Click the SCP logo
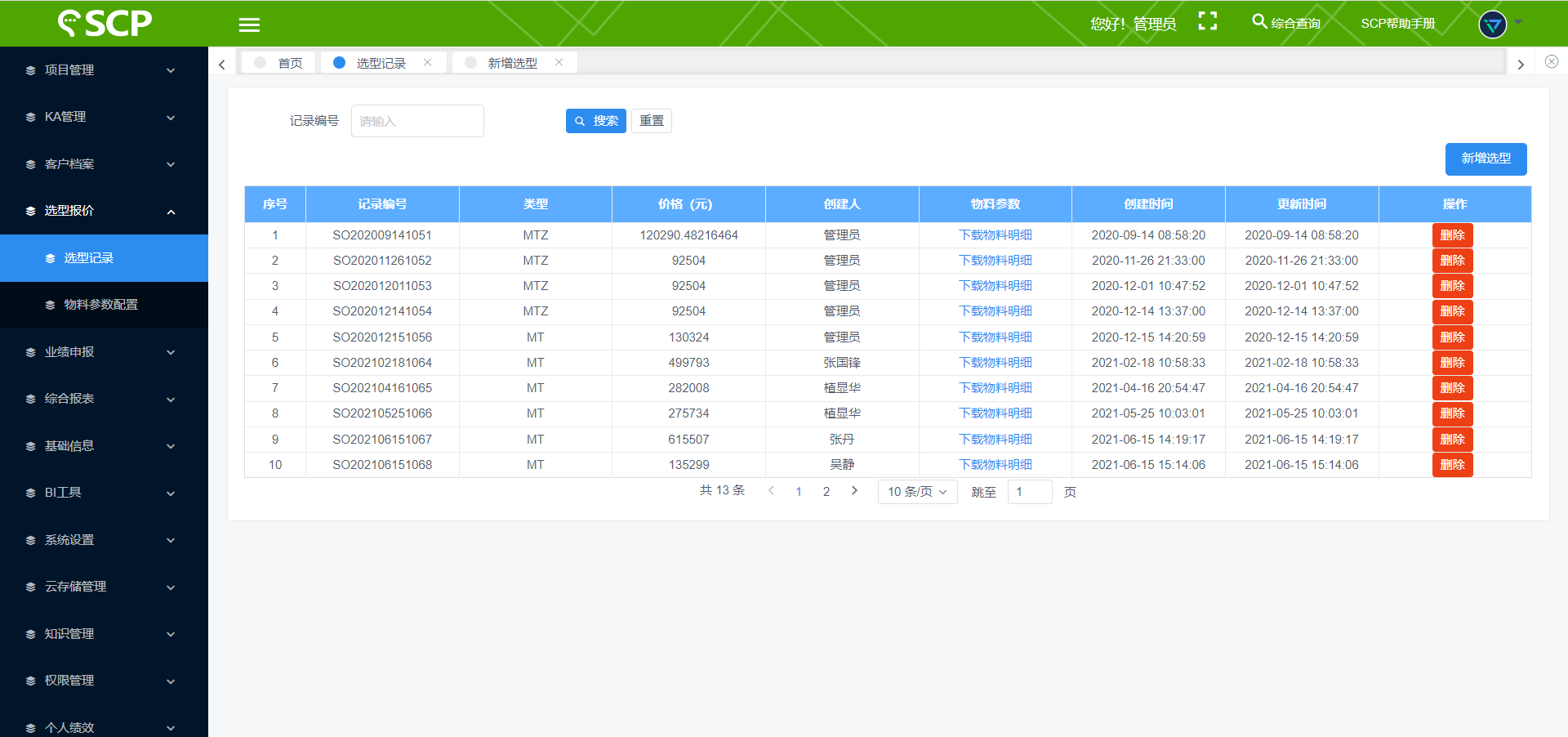The height and width of the screenshot is (737, 1568). coord(105,23)
